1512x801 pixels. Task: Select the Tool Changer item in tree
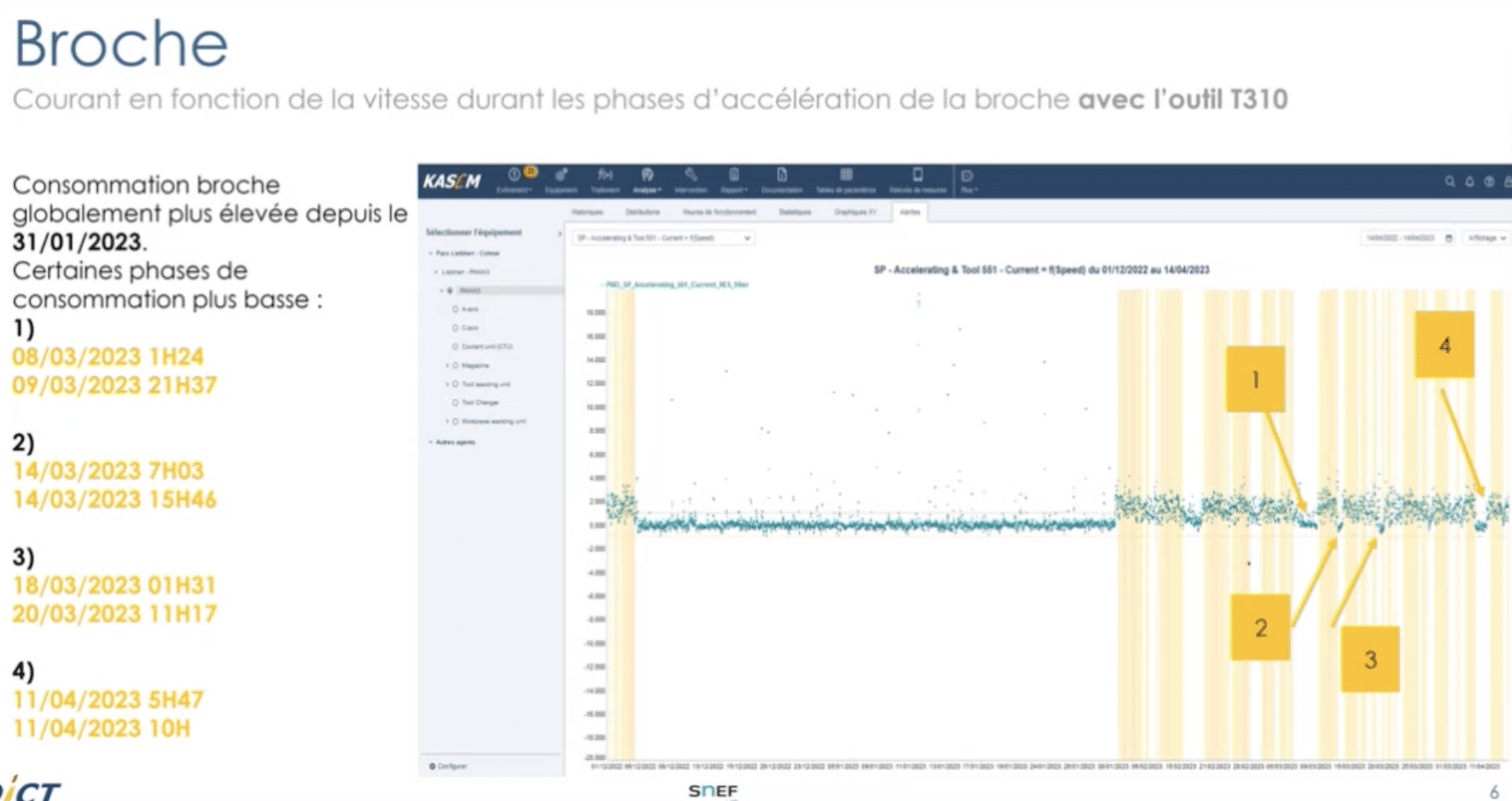480,403
